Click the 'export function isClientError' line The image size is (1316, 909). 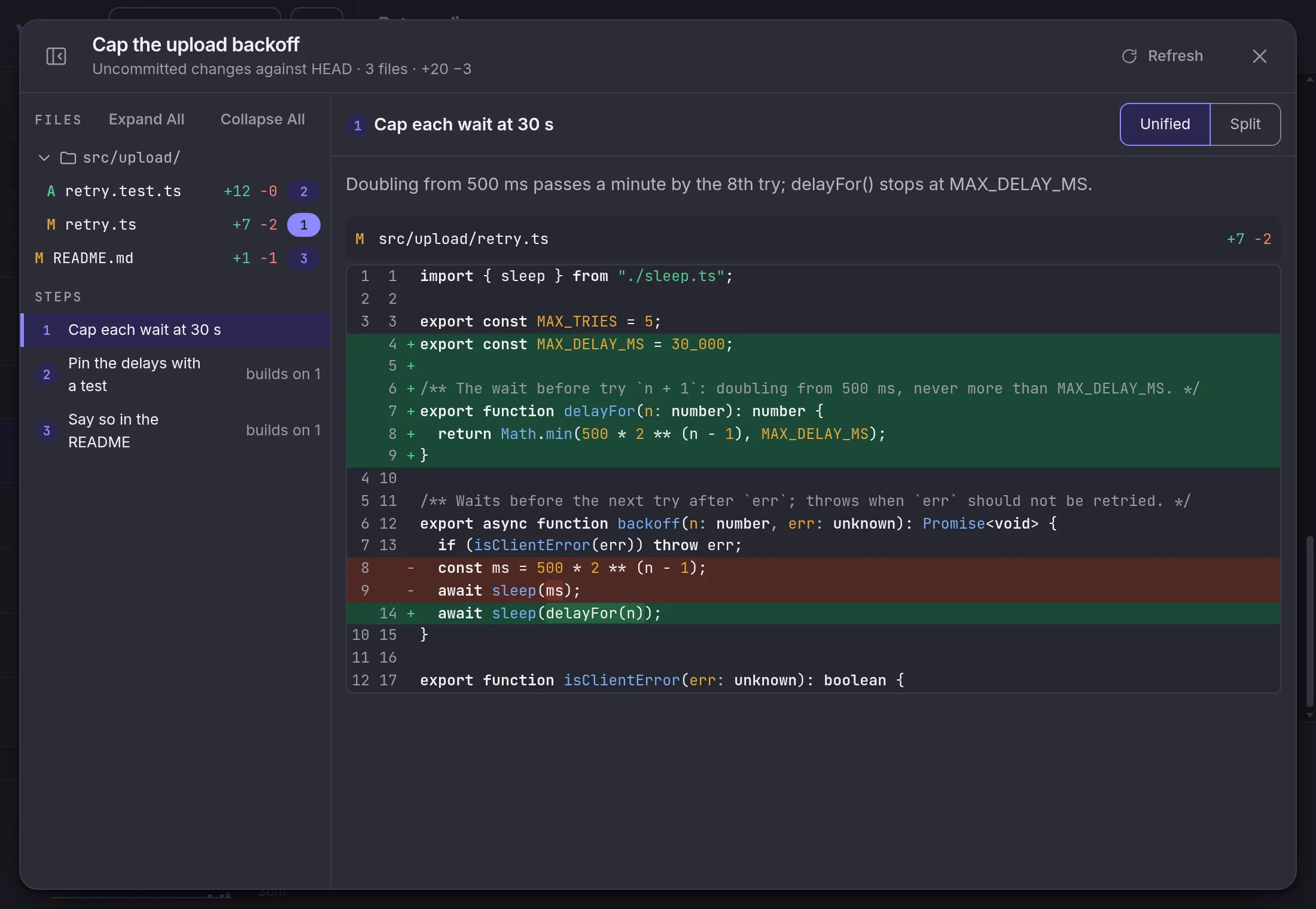click(814, 681)
